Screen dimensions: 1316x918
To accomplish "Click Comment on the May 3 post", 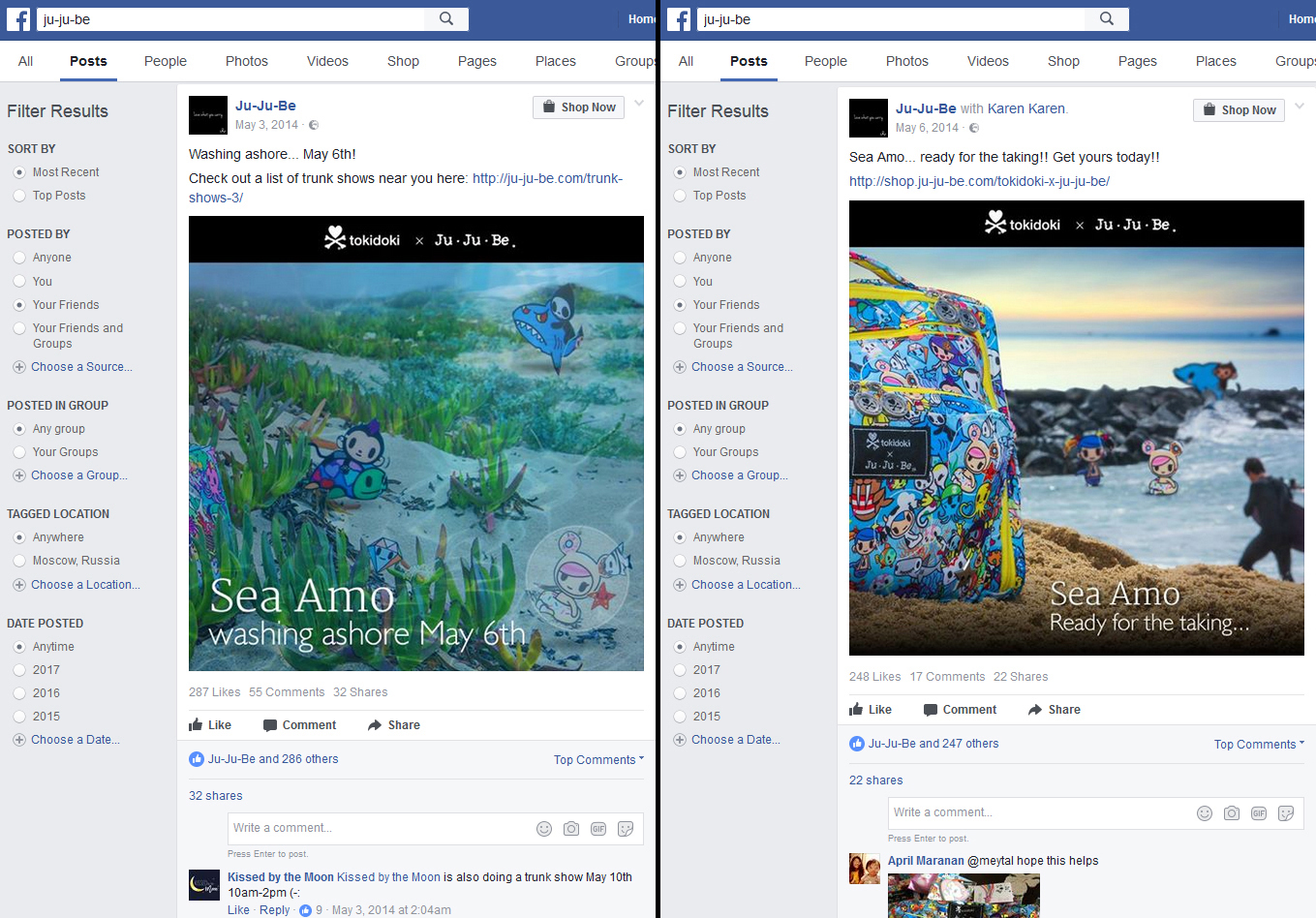I will [x=299, y=725].
